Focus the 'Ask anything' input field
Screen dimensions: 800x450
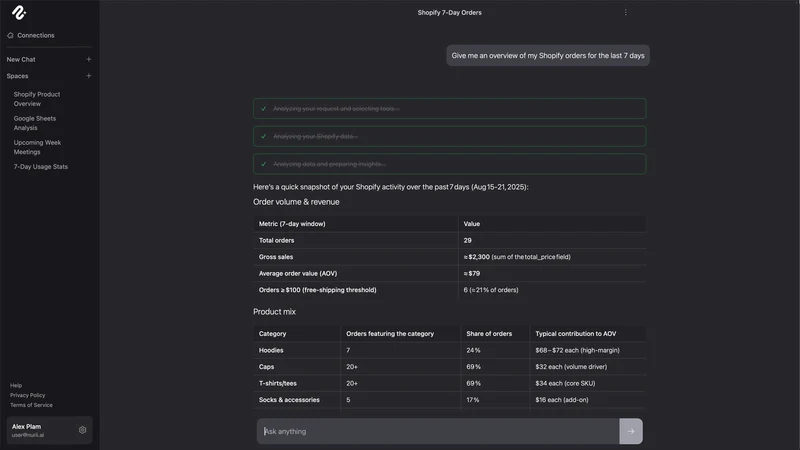(438, 431)
